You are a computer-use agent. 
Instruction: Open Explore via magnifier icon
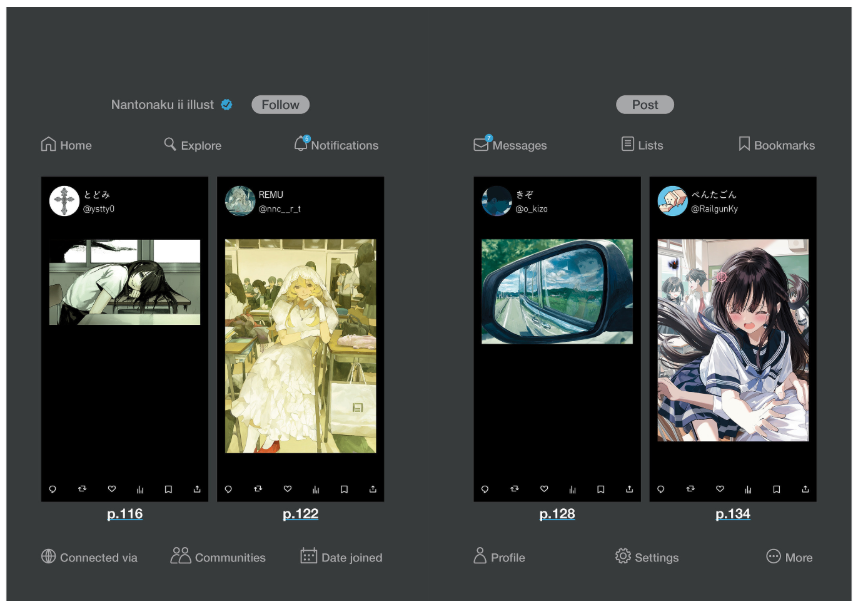170,144
